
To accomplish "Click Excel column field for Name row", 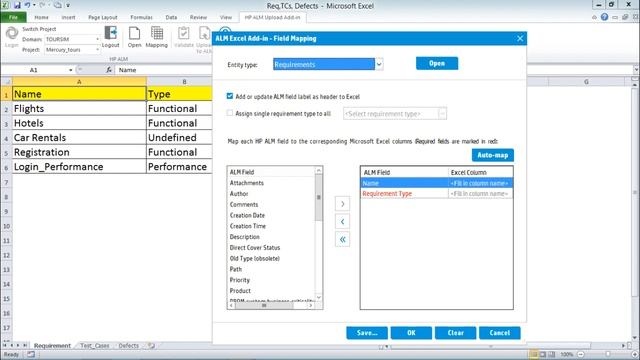I will point(480,183).
